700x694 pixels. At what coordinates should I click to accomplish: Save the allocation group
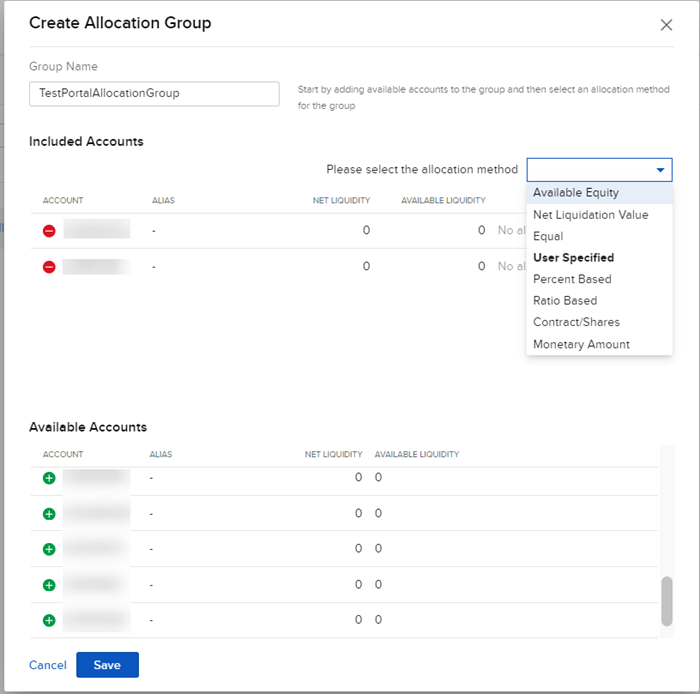[x=107, y=665]
